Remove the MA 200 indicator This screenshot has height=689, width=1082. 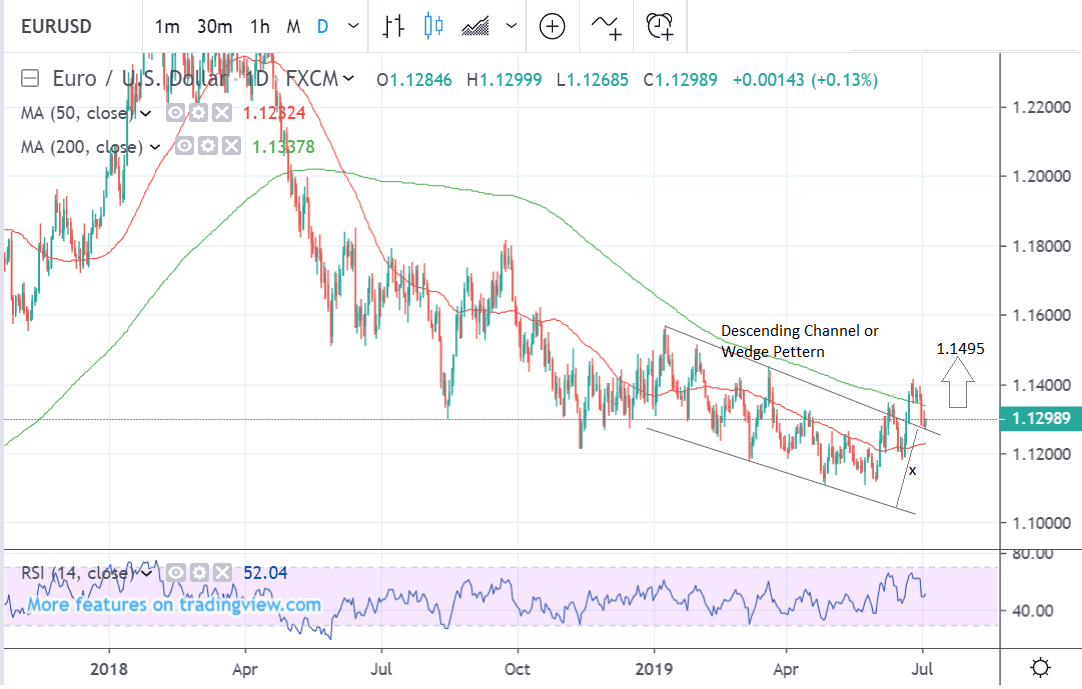231,146
